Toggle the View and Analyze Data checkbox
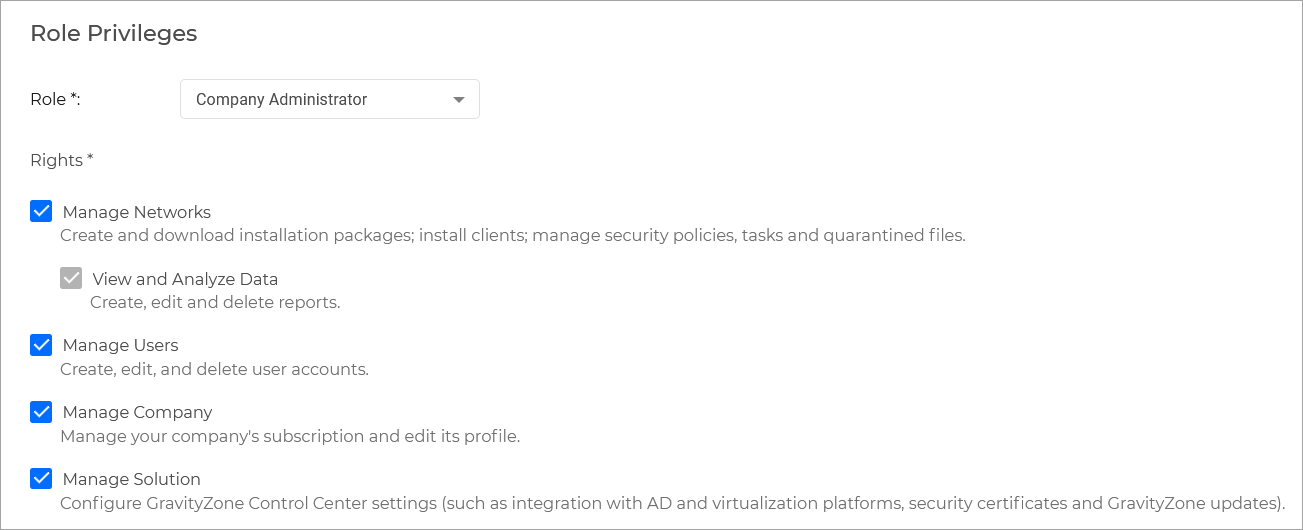This screenshot has width=1303, height=530. (x=71, y=278)
